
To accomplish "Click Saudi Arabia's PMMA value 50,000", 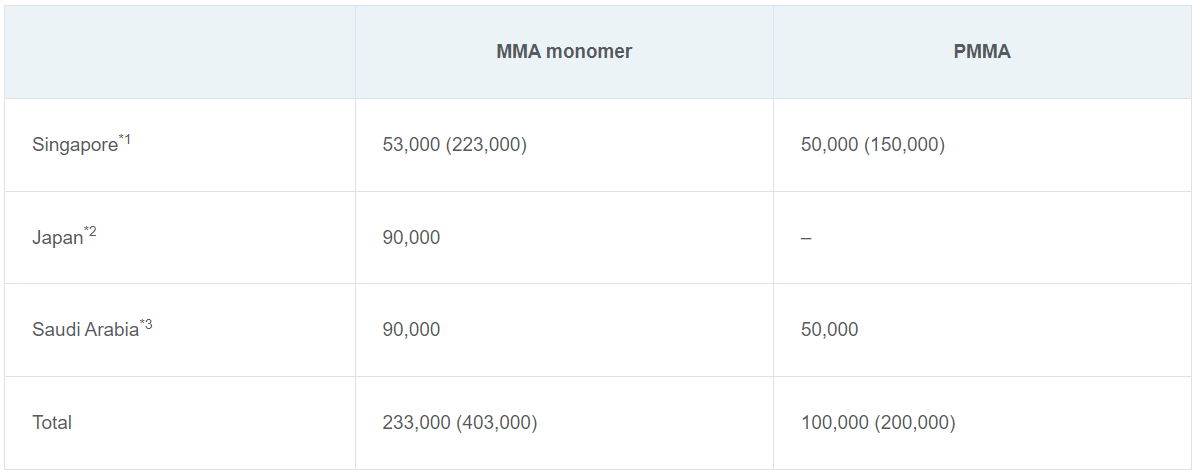I will click(x=829, y=330).
